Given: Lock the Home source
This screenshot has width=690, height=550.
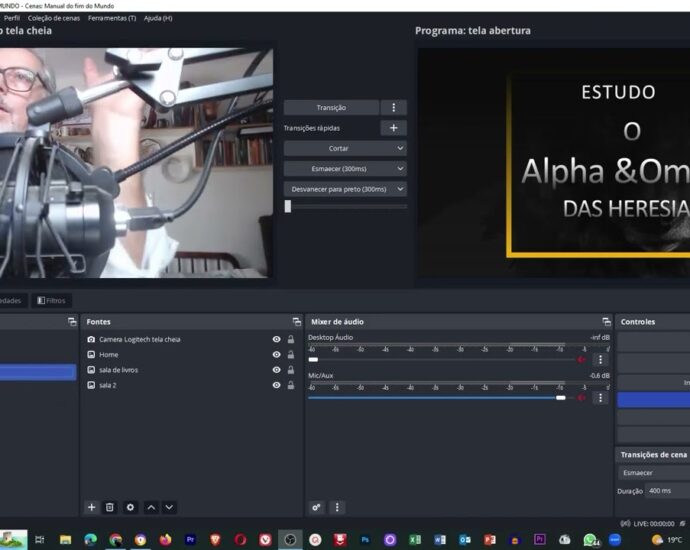Looking at the screenshot, I should 291,355.
